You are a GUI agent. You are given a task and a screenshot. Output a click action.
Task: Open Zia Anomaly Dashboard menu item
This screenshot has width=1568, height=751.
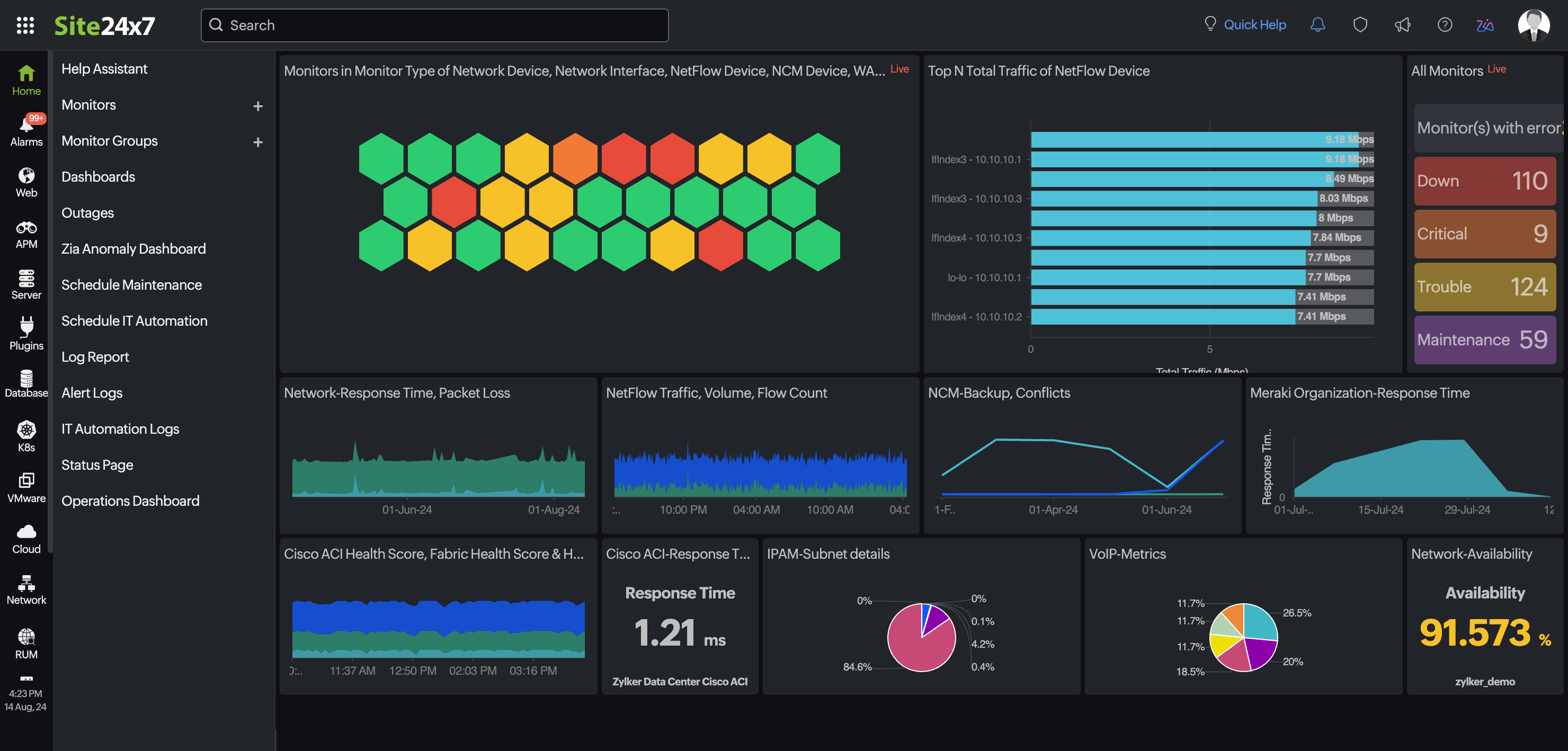pos(133,249)
